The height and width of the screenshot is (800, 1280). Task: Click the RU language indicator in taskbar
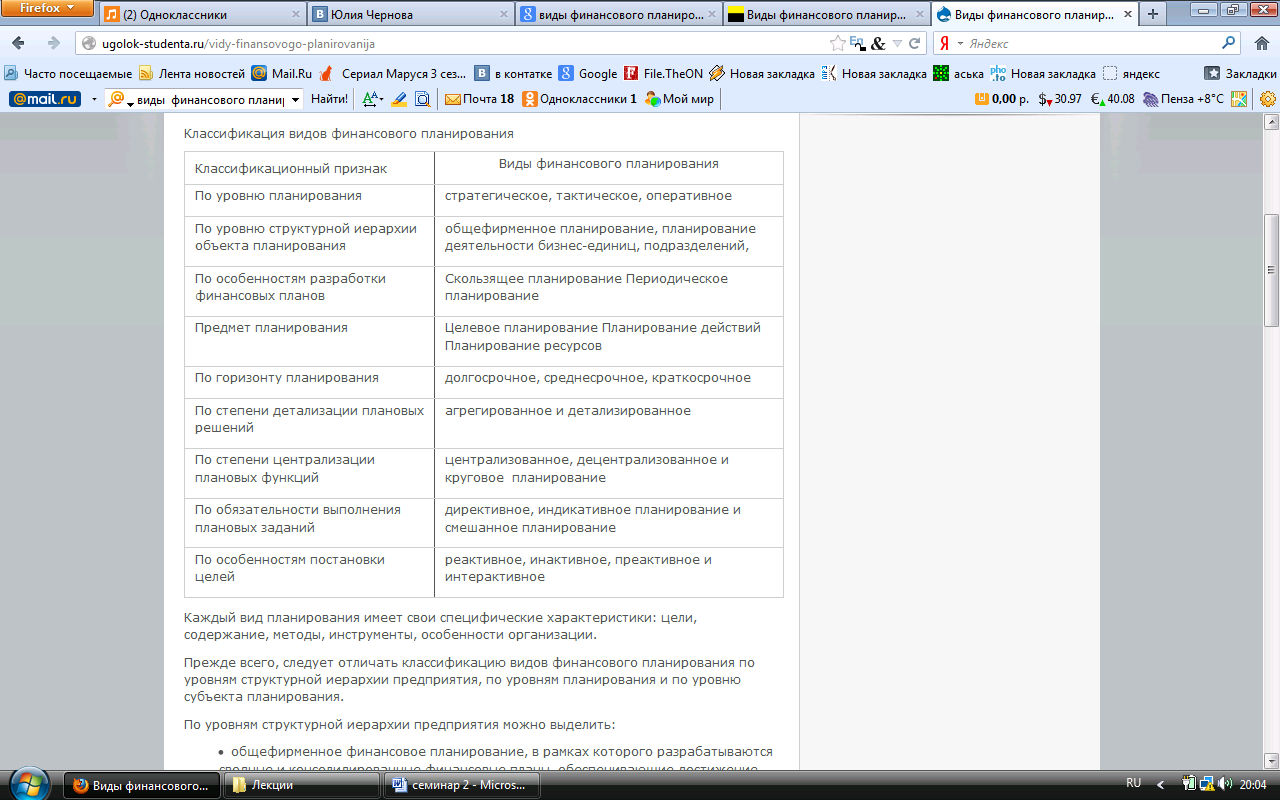pos(1133,784)
